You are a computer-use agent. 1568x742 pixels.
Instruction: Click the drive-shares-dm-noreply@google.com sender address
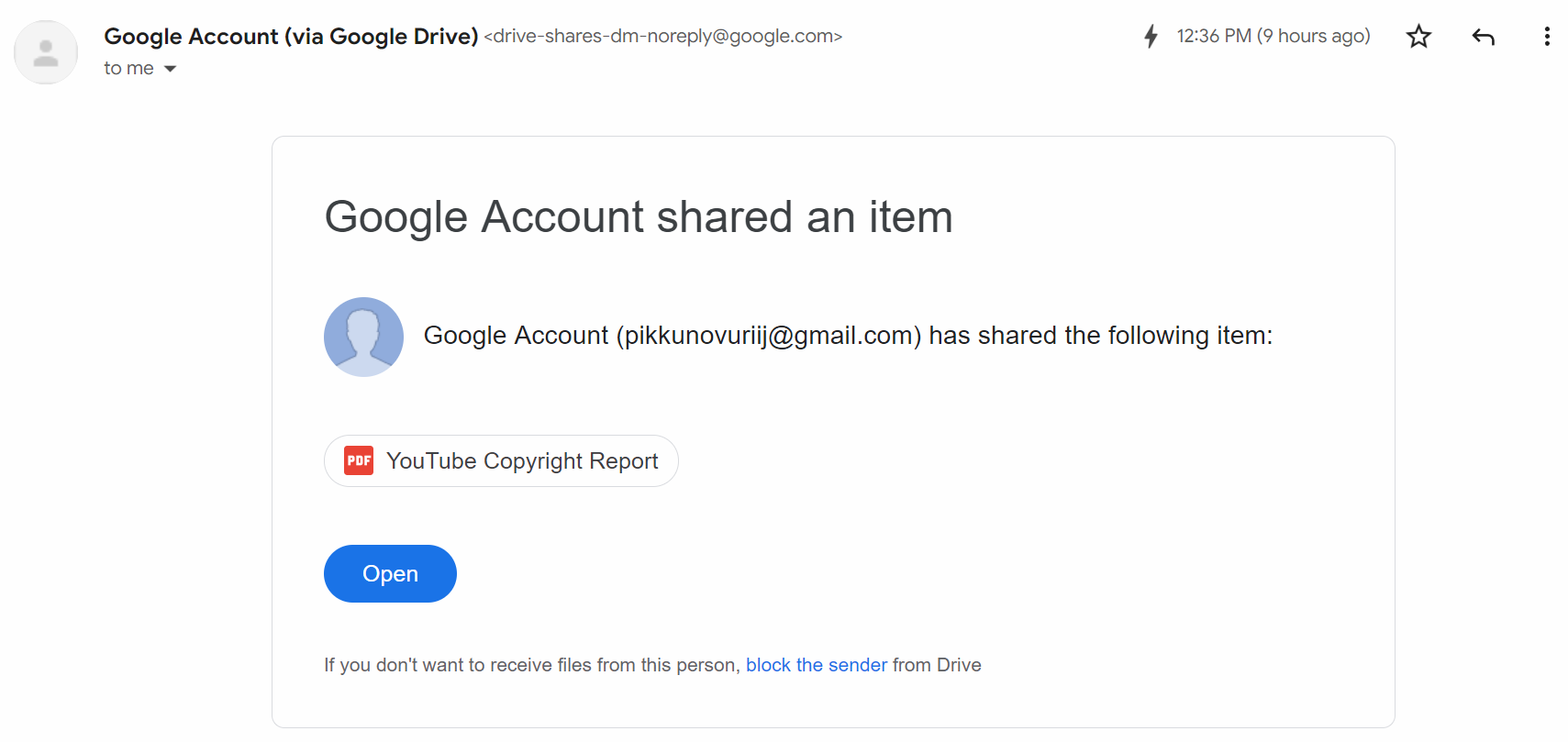pos(662,37)
